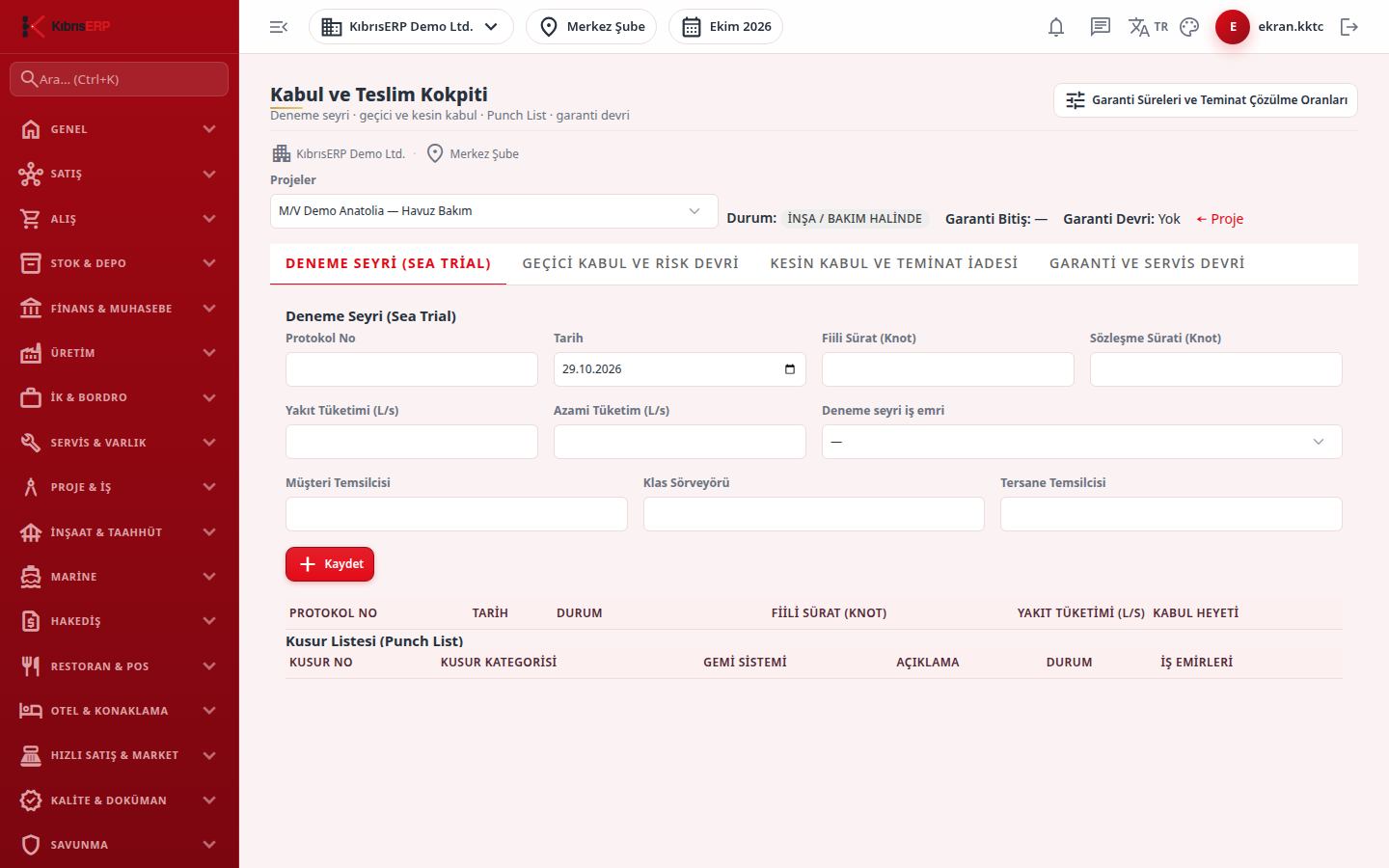This screenshot has width=1389, height=868.
Task: Open the Marine ship icon
Action: point(31,577)
